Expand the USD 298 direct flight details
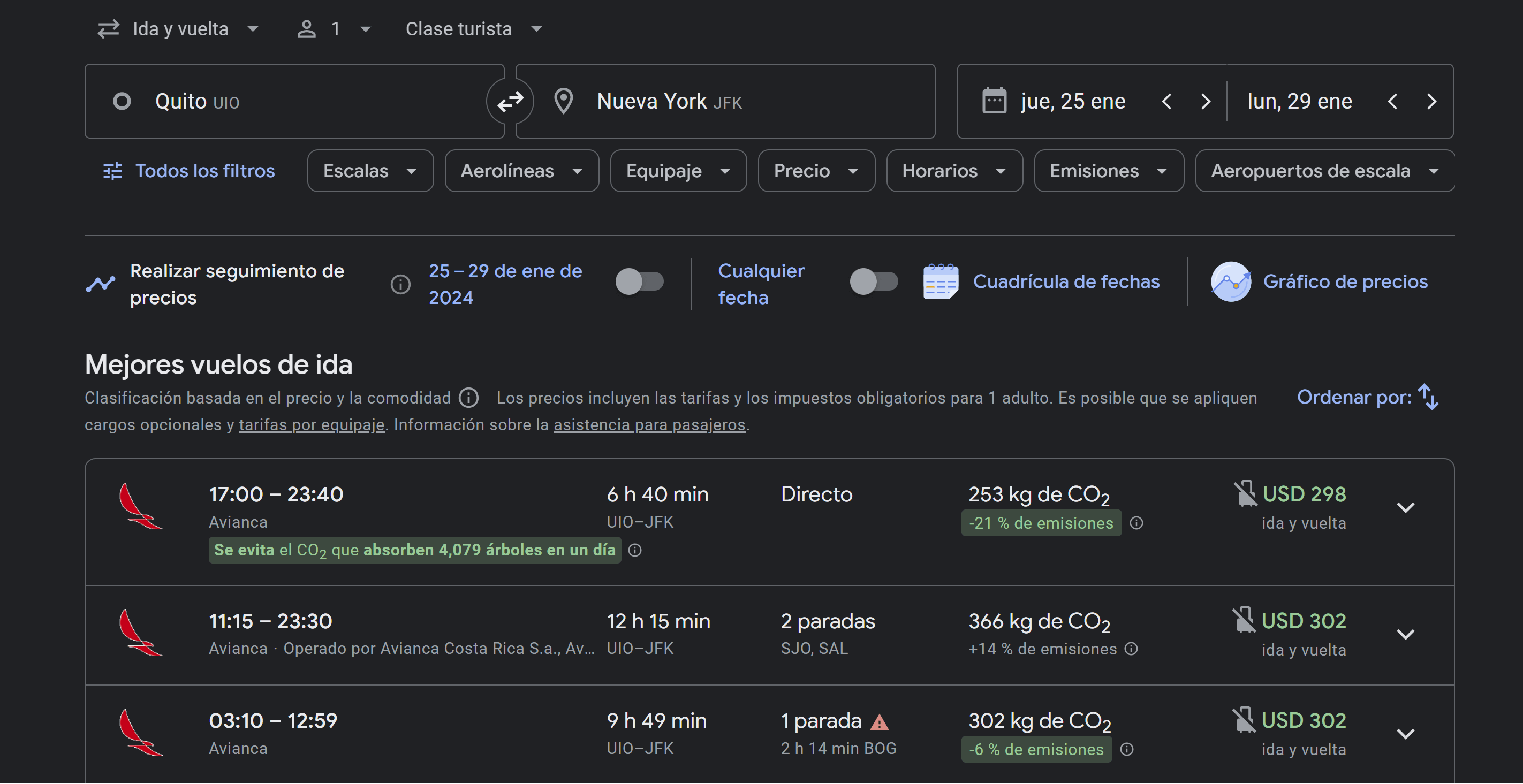Viewport: 1523px width, 784px height. pos(1405,508)
